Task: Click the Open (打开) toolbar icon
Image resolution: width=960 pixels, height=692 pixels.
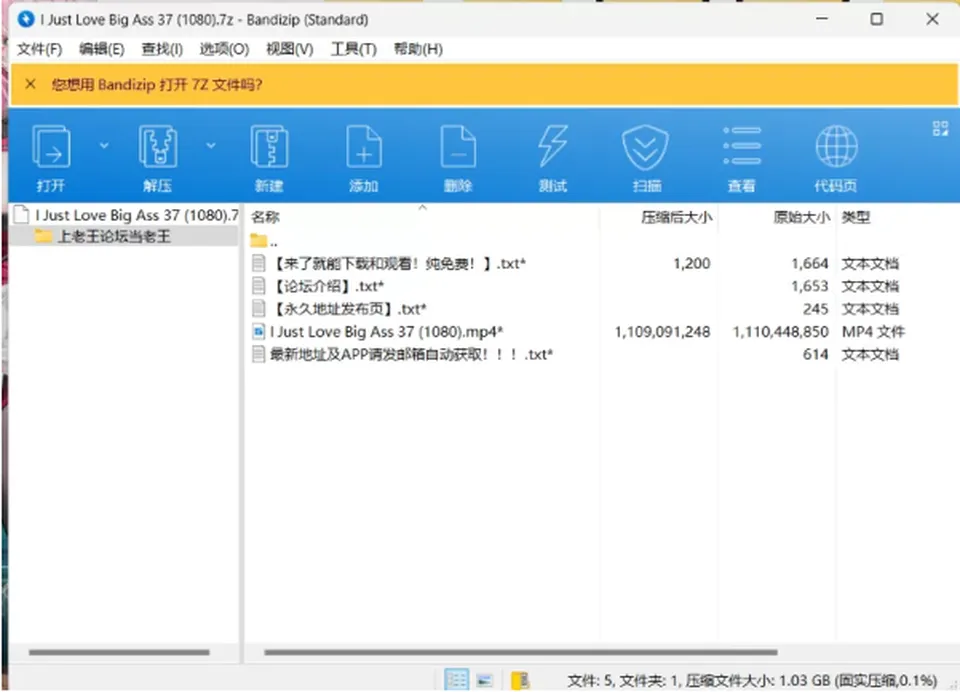Action: pyautogui.click(x=51, y=147)
